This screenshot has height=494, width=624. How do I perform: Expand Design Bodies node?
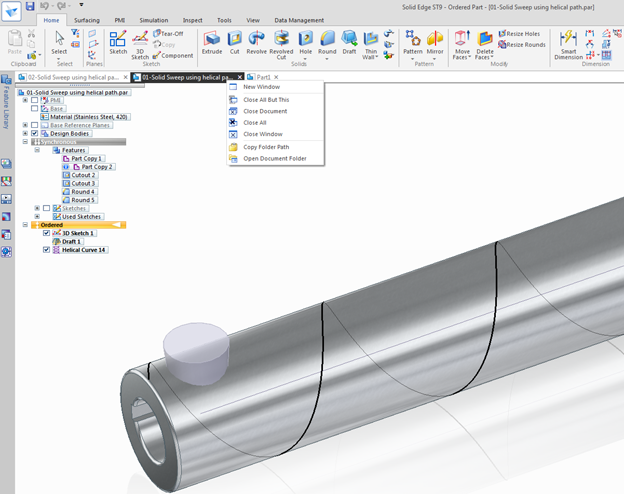pyautogui.click(x=25, y=133)
